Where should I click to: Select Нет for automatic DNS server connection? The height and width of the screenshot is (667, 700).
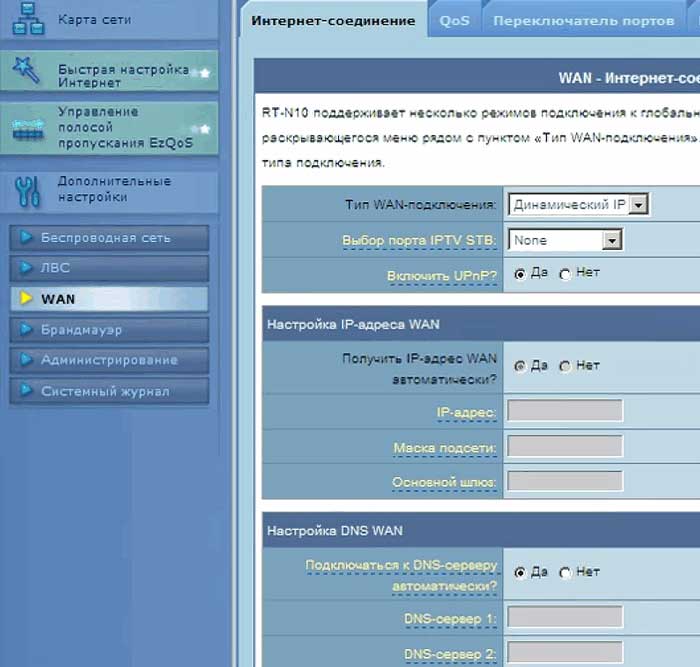565,572
